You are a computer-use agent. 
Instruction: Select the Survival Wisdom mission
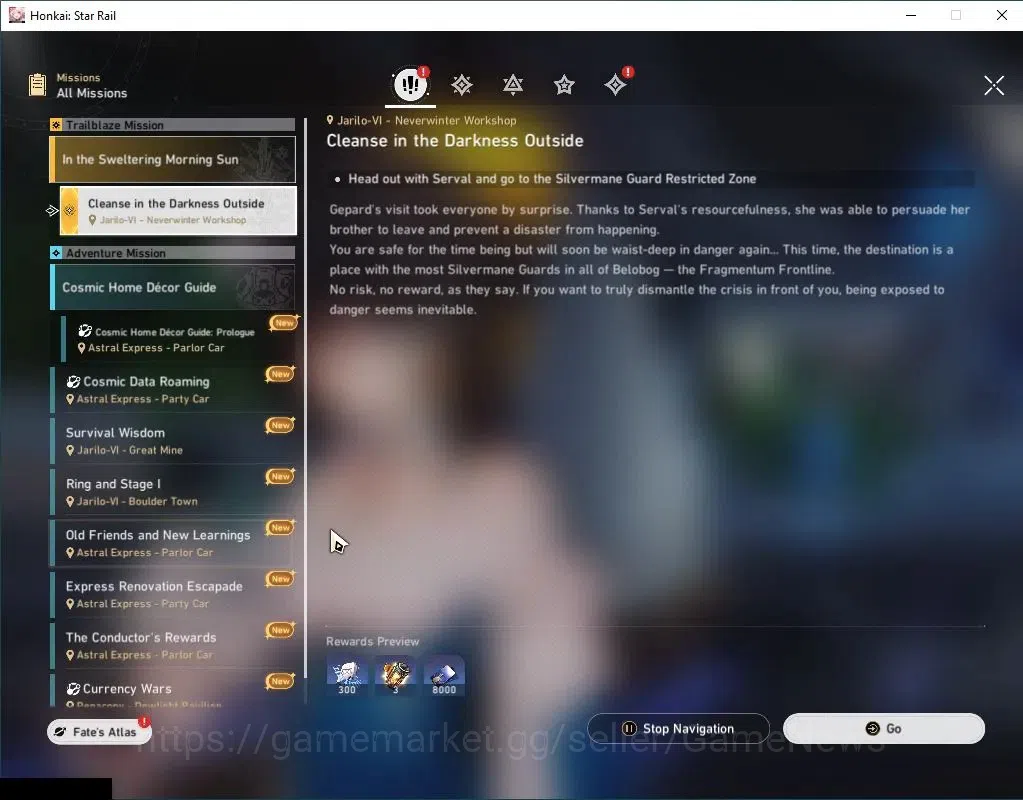coord(173,440)
